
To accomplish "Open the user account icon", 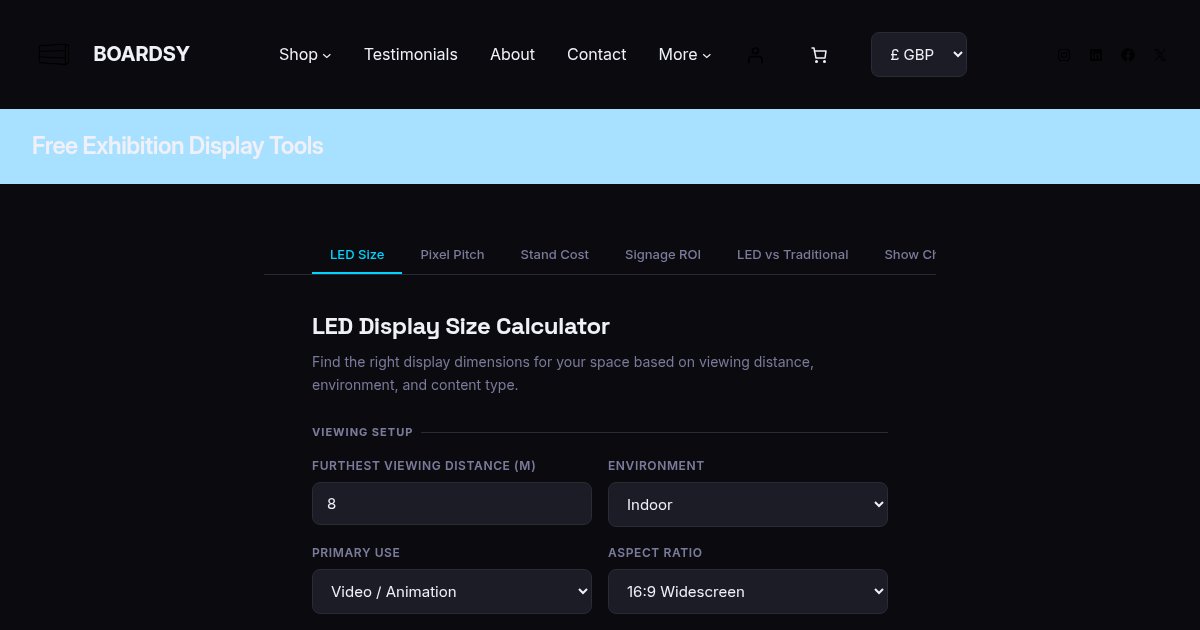I will (x=755, y=55).
